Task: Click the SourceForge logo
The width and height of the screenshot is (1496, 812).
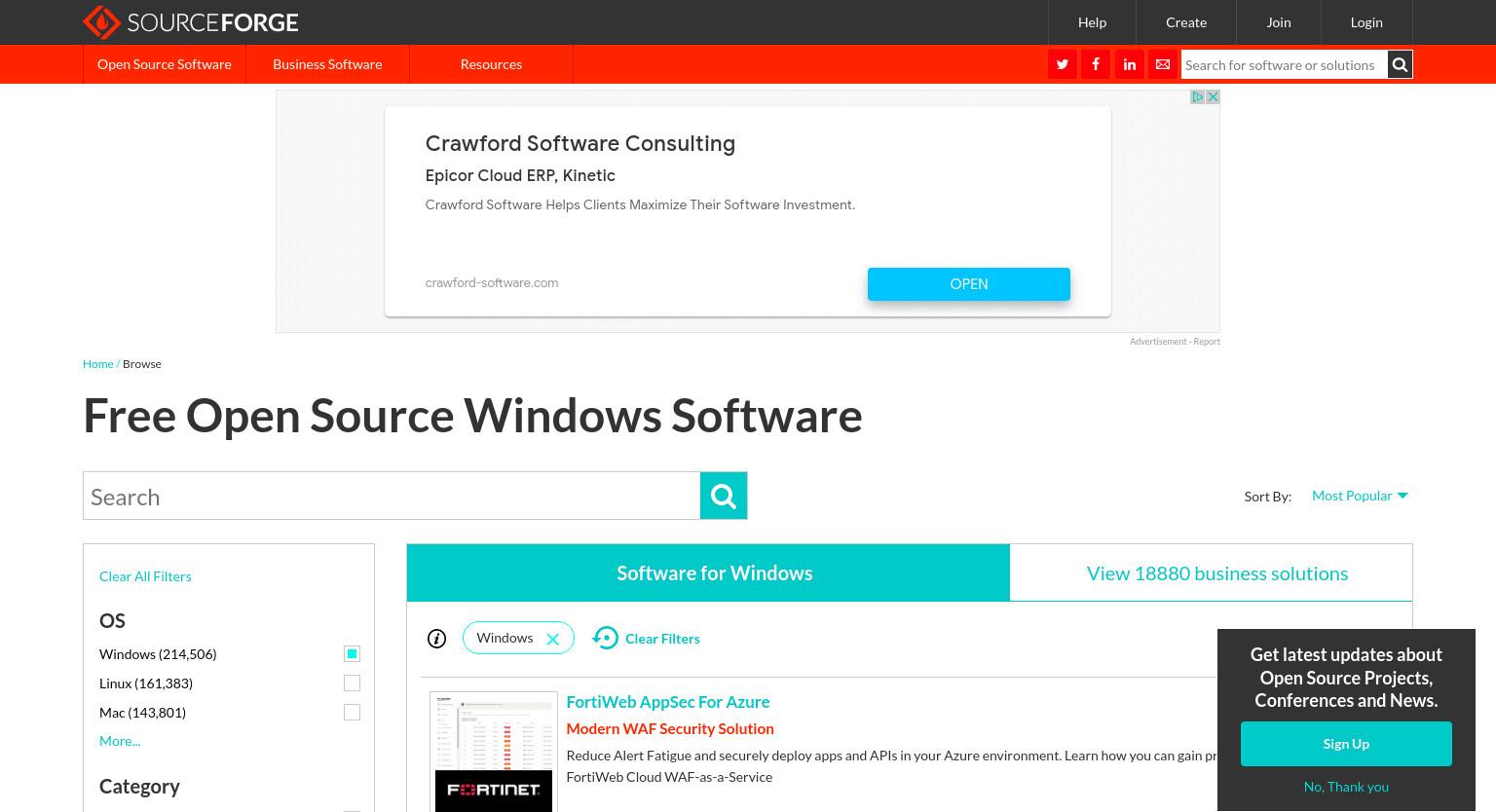Action: (191, 21)
